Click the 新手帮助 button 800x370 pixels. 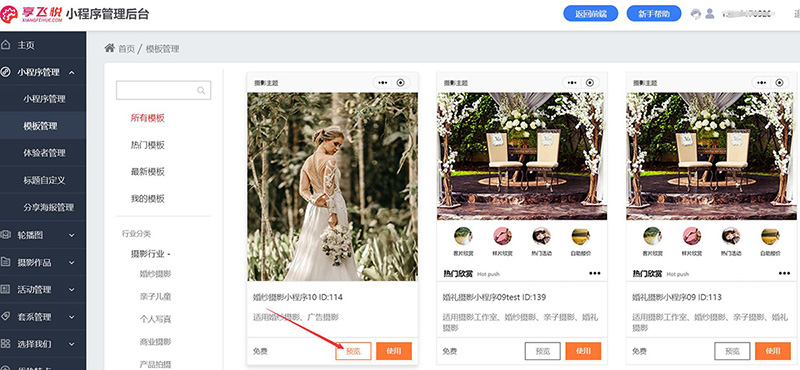pos(654,14)
